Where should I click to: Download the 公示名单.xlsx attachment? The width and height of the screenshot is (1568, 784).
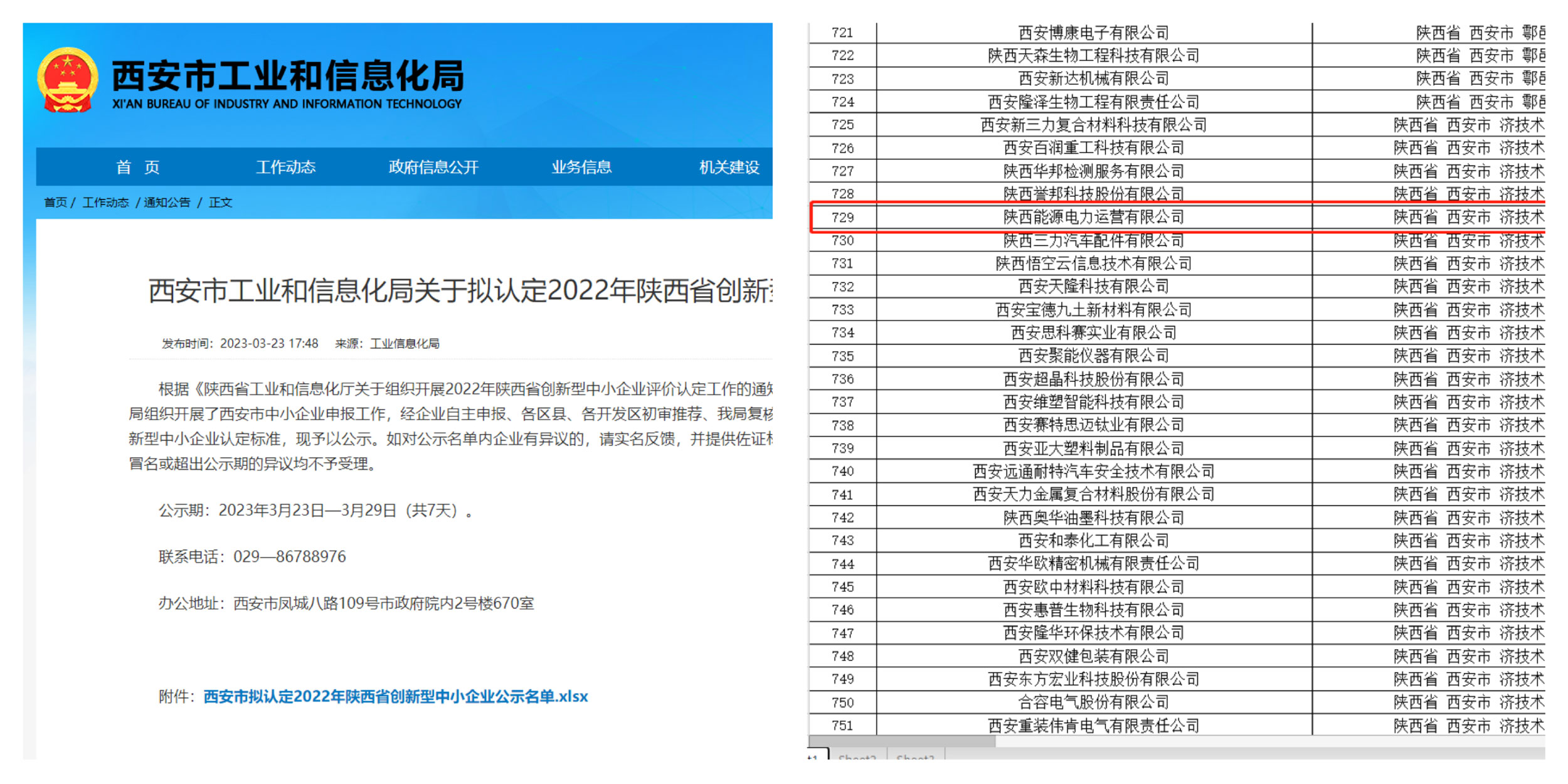pos(395,696)
